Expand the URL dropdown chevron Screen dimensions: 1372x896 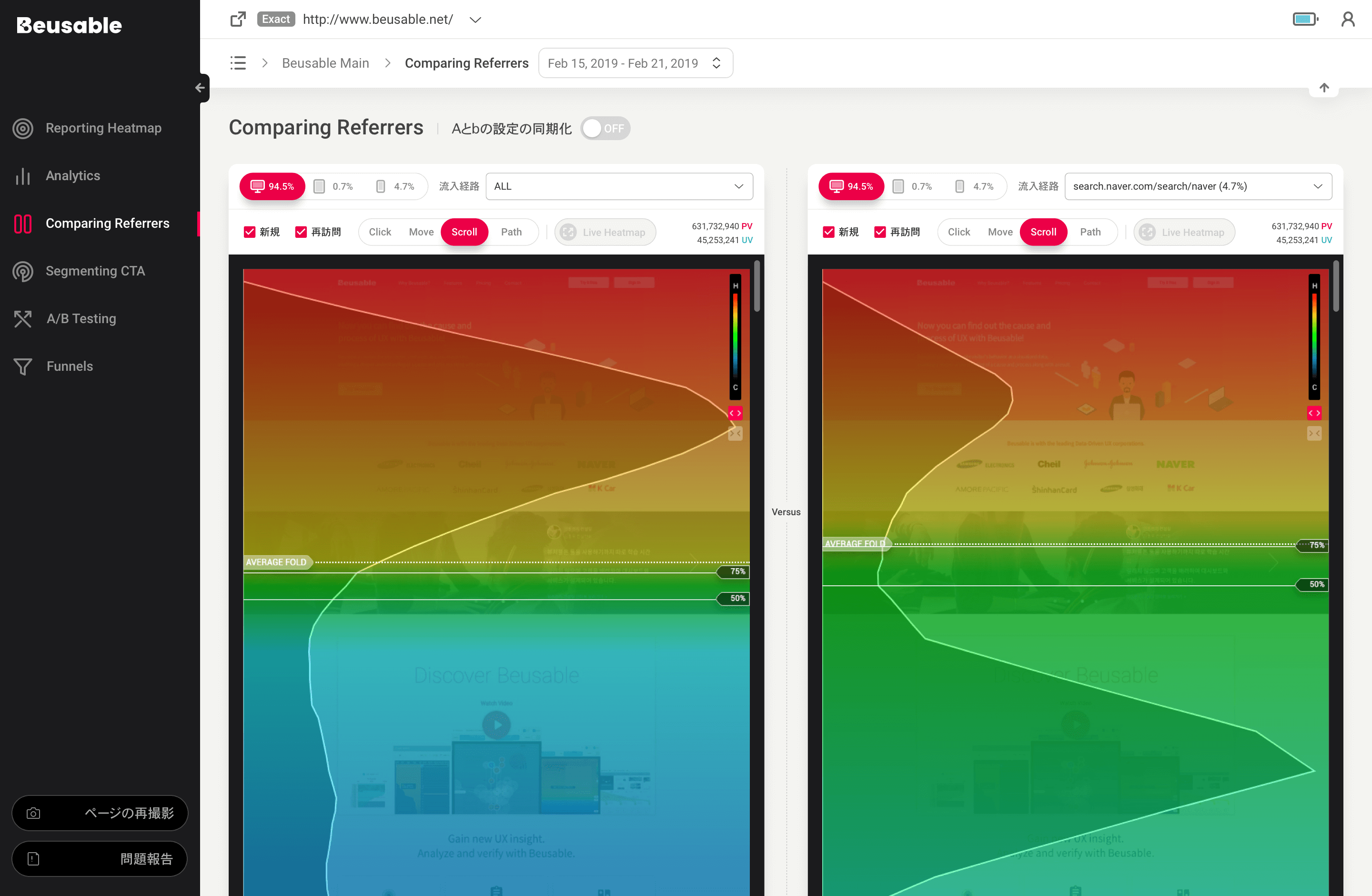(475, 20)
